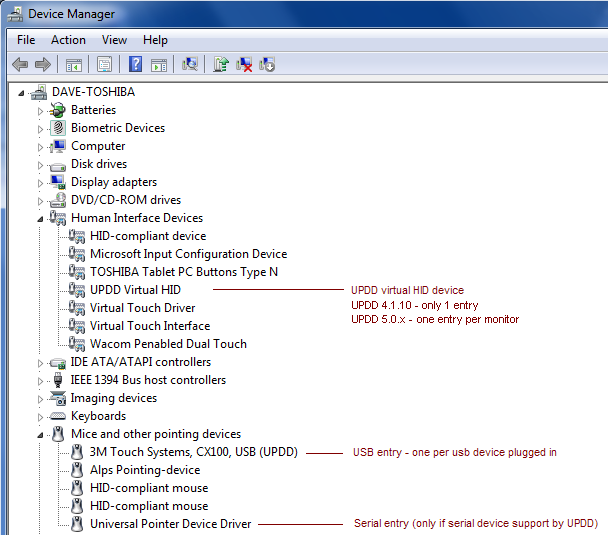The height and width of the screenshot is (535, 608).
Task: Click Show/Hide Action Pane toolbar icon
Action: tap(159, 65)
